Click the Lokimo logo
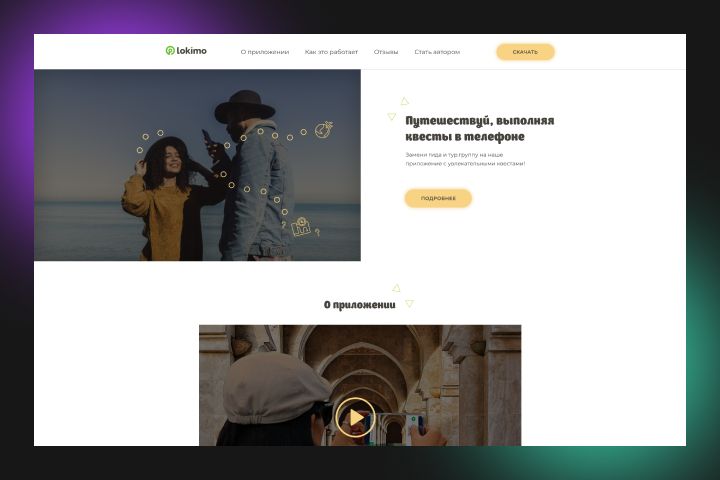The image size is (720, 480). pos(186,51)
